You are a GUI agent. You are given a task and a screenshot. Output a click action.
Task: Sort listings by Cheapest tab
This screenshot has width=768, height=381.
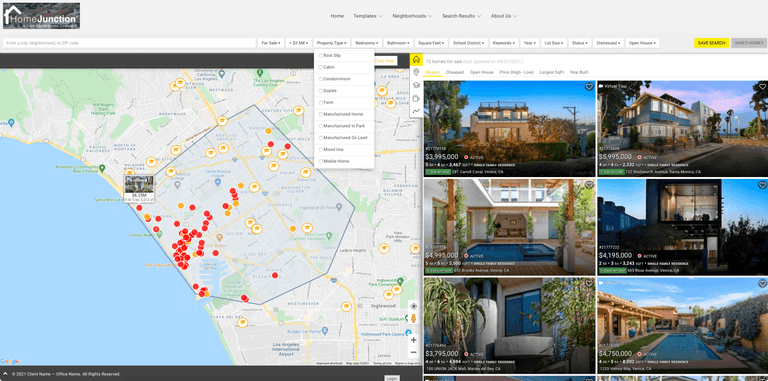pos(455,72)
